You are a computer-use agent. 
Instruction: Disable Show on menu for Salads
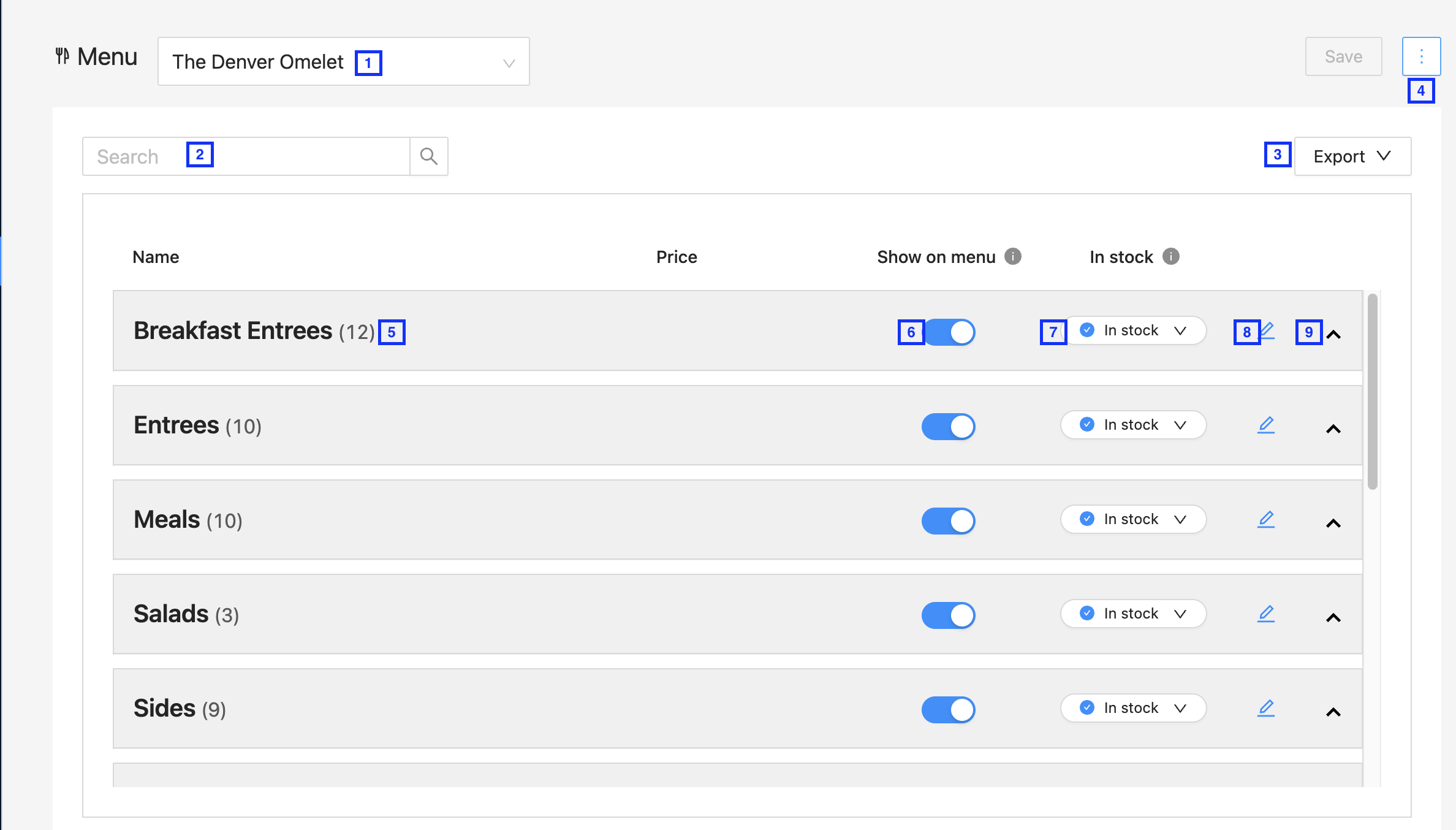[x=949, y=615]
